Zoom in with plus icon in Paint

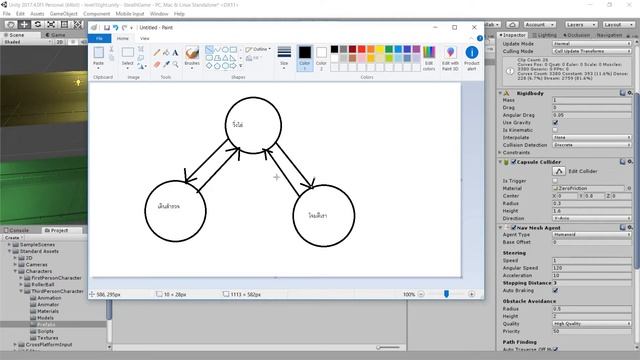(x=471, y=294)
